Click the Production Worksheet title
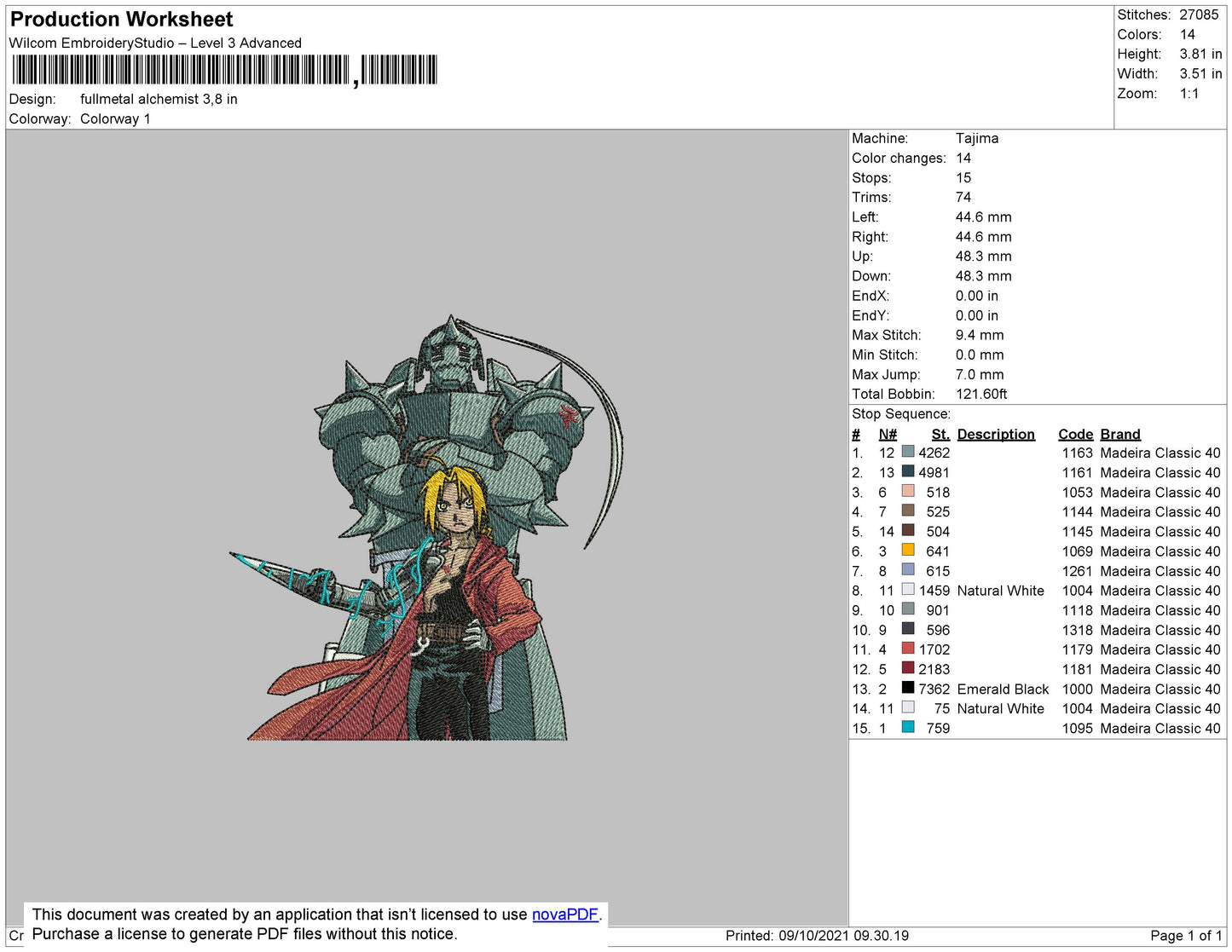The height and width of the screenshot is (952, 1232). 122,20
